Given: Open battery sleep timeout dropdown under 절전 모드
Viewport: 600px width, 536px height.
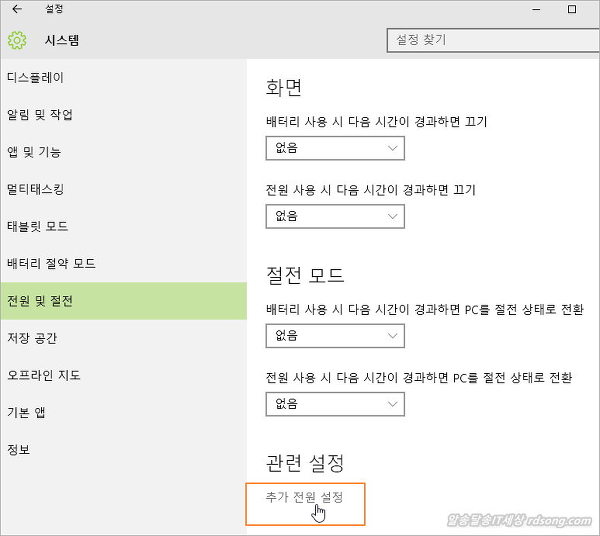Looking at the screenshot, I should (335, 335).
